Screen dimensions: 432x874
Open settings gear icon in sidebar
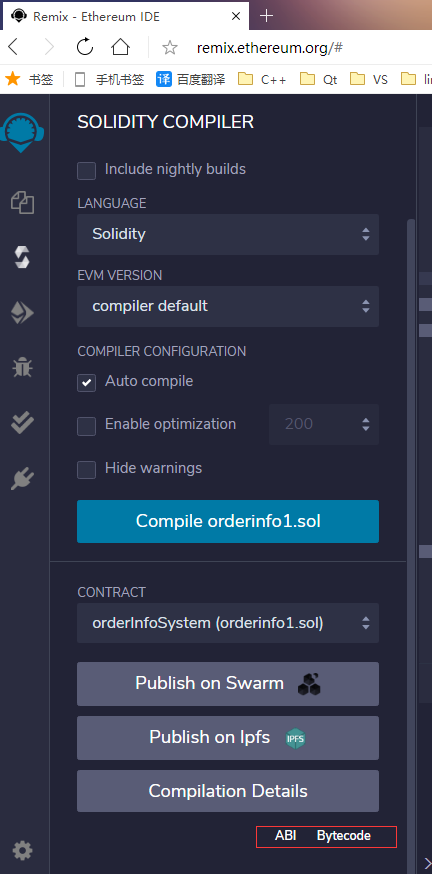pos(22,851)
